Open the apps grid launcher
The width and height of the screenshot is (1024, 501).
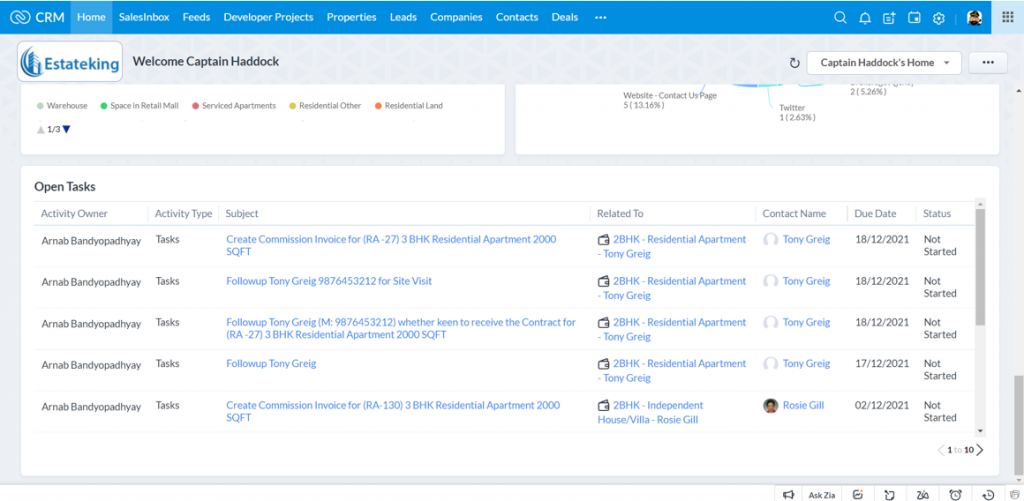coord(1008,17)
